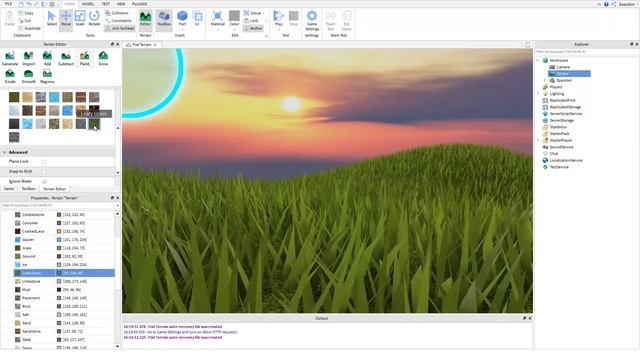The image size is (640, 360).
Task: Click the Copy button
Action: pyautogui.click(x=26, y=13)
